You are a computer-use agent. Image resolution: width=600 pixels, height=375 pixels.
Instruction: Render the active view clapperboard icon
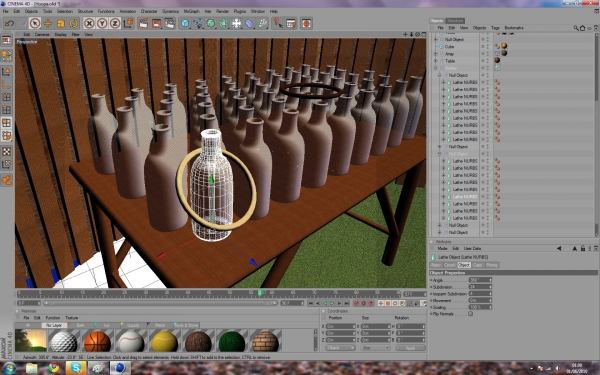point(143,23)
